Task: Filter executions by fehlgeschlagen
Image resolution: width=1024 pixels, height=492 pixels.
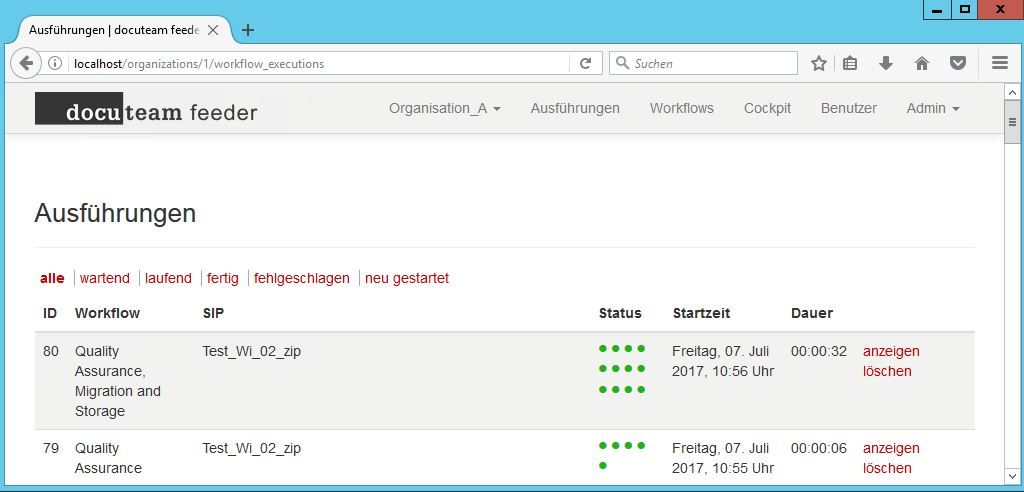Action: click(301, 278)
